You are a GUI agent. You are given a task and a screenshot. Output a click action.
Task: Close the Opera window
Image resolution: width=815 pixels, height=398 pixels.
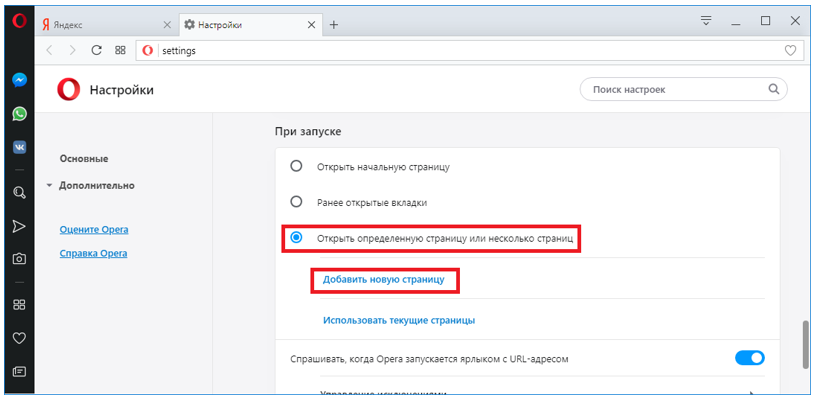click(795, 21)
